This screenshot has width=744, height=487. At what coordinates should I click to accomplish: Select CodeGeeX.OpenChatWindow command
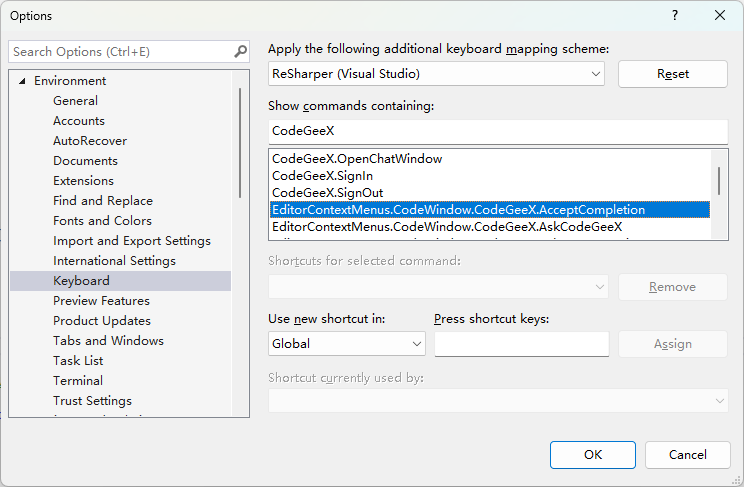click(357, 159)
